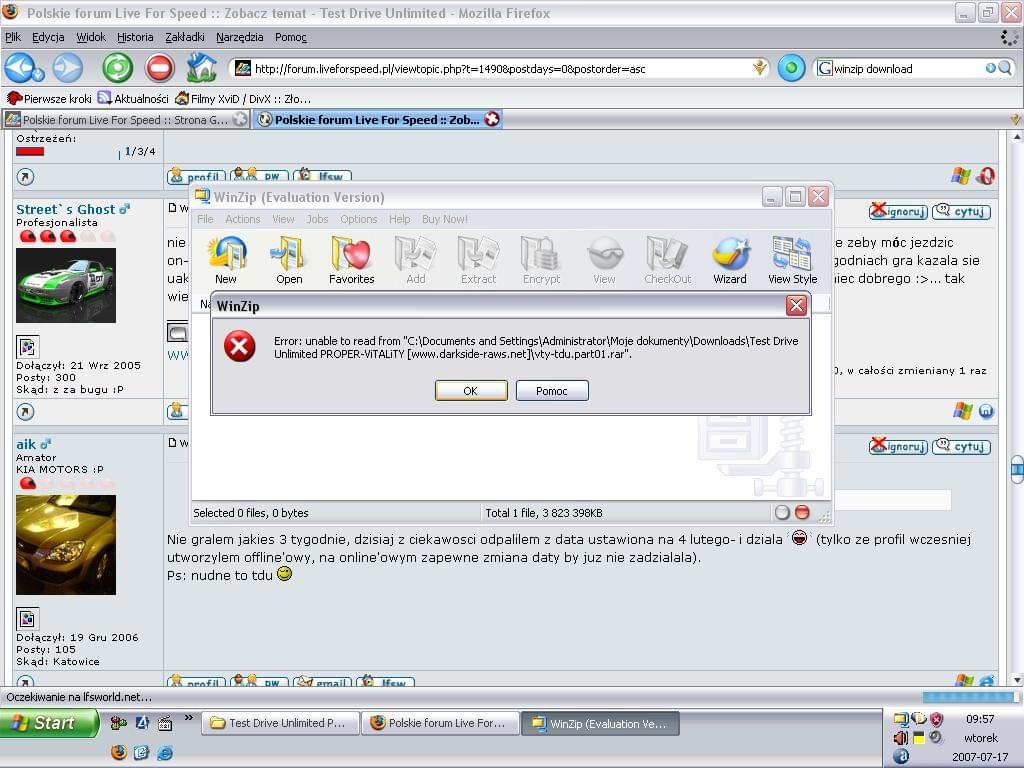Click the Add files icon in WinZip toolbar

(x=415, y=261)
